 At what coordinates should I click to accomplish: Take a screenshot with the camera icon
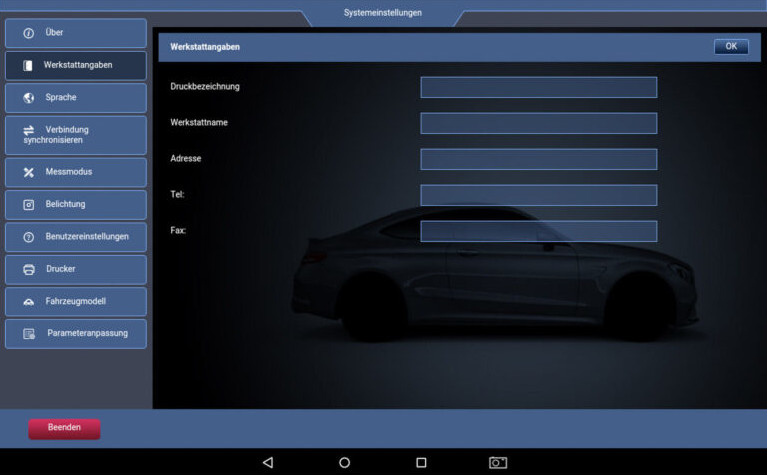[497, 462]
